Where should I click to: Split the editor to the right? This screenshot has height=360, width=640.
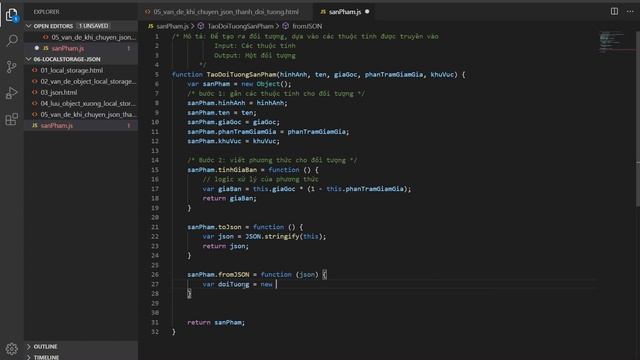614,11
